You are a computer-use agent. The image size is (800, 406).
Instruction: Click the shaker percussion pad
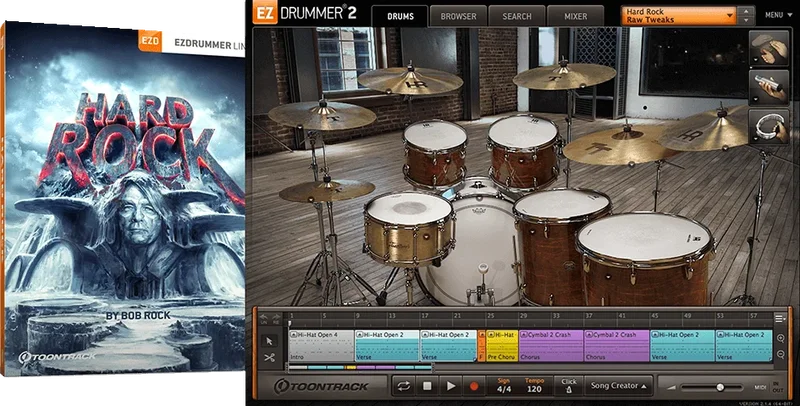[769, 87]
